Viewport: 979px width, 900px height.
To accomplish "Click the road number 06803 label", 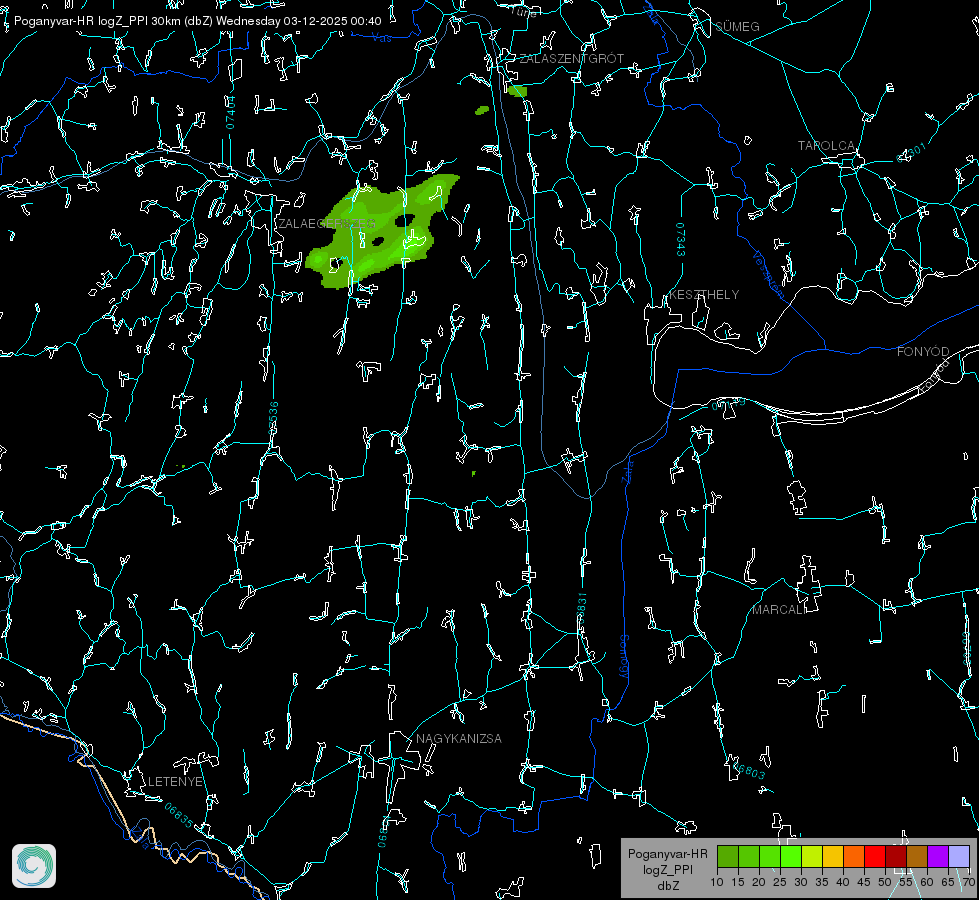I will coord(747,769).
